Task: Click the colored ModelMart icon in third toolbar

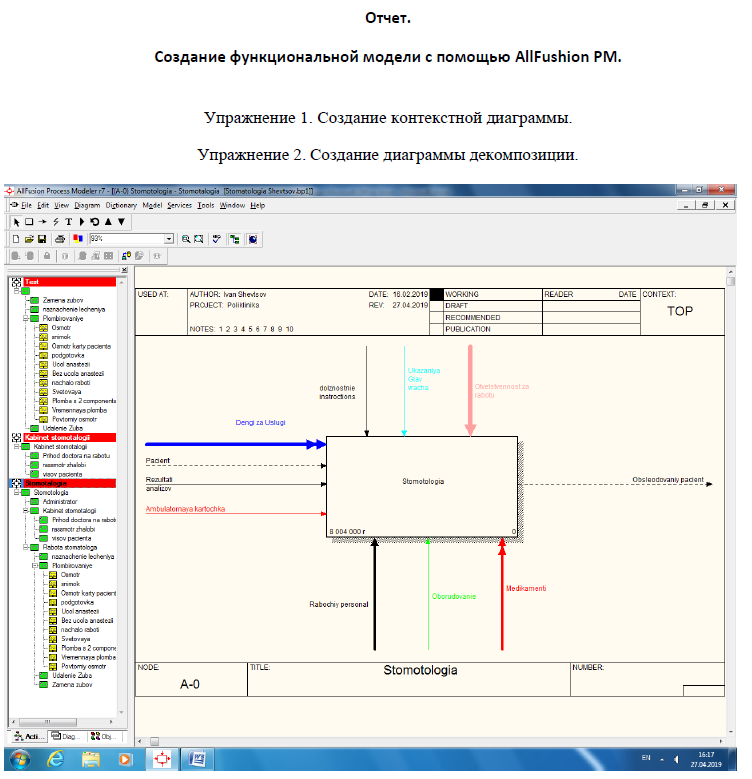Action: pyautogui.click(x=126, y=256)
